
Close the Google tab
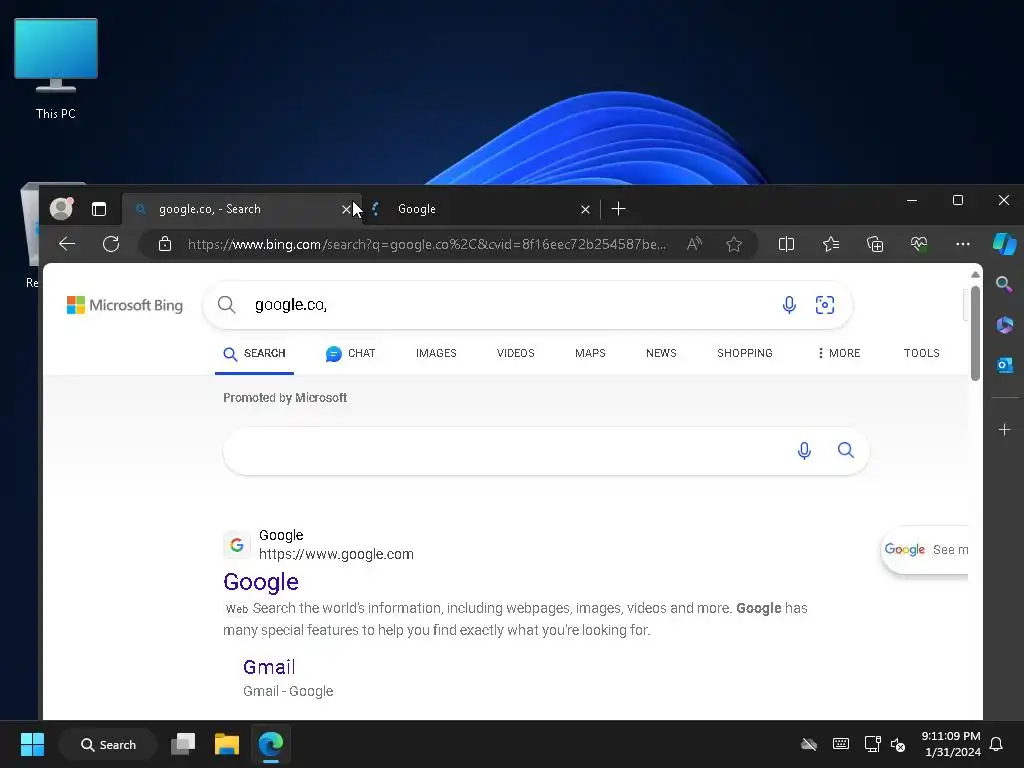coord(585,210)
